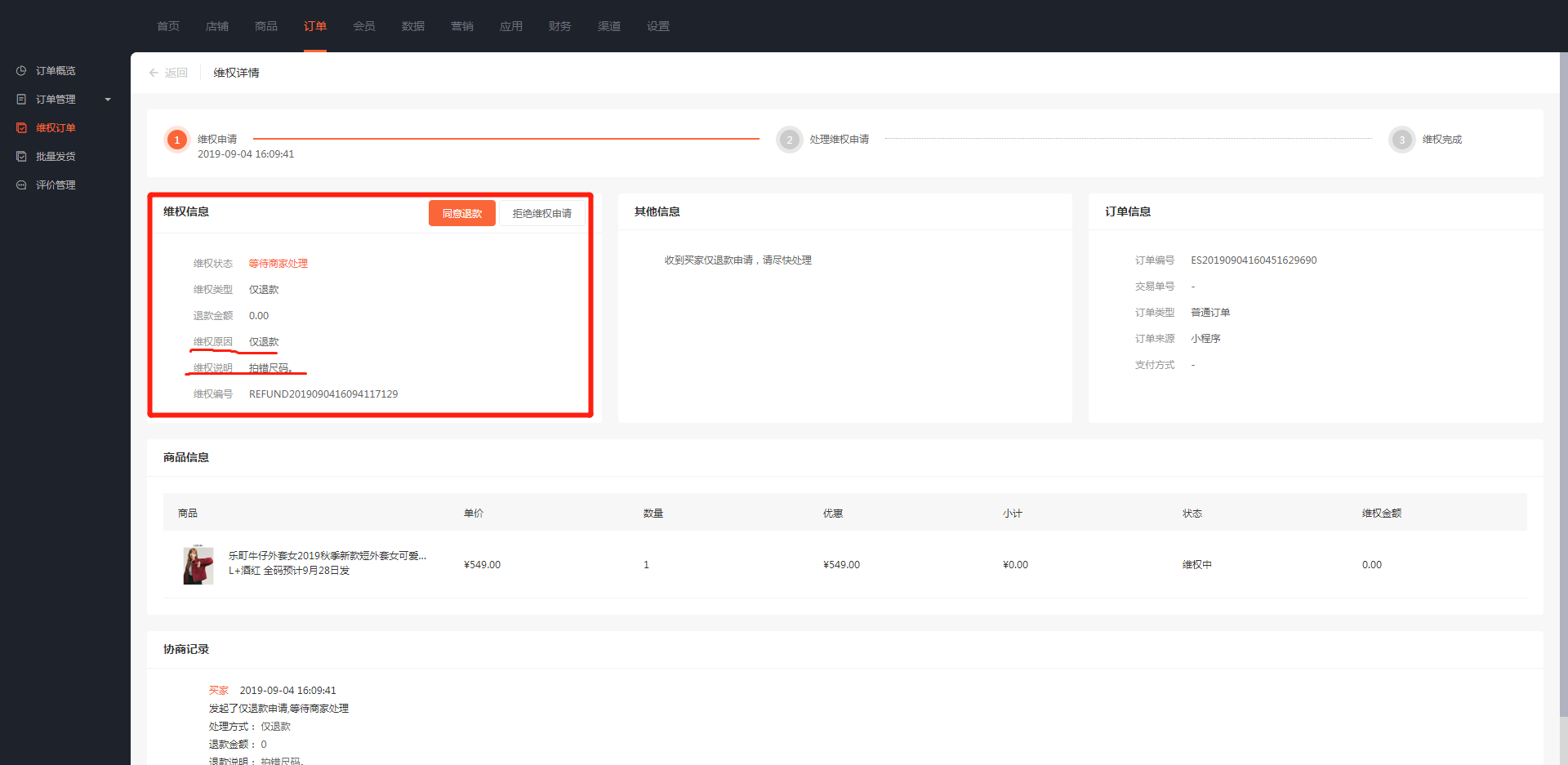
Task: Click the 同意退款 button
Action: [x=462, y=213]
